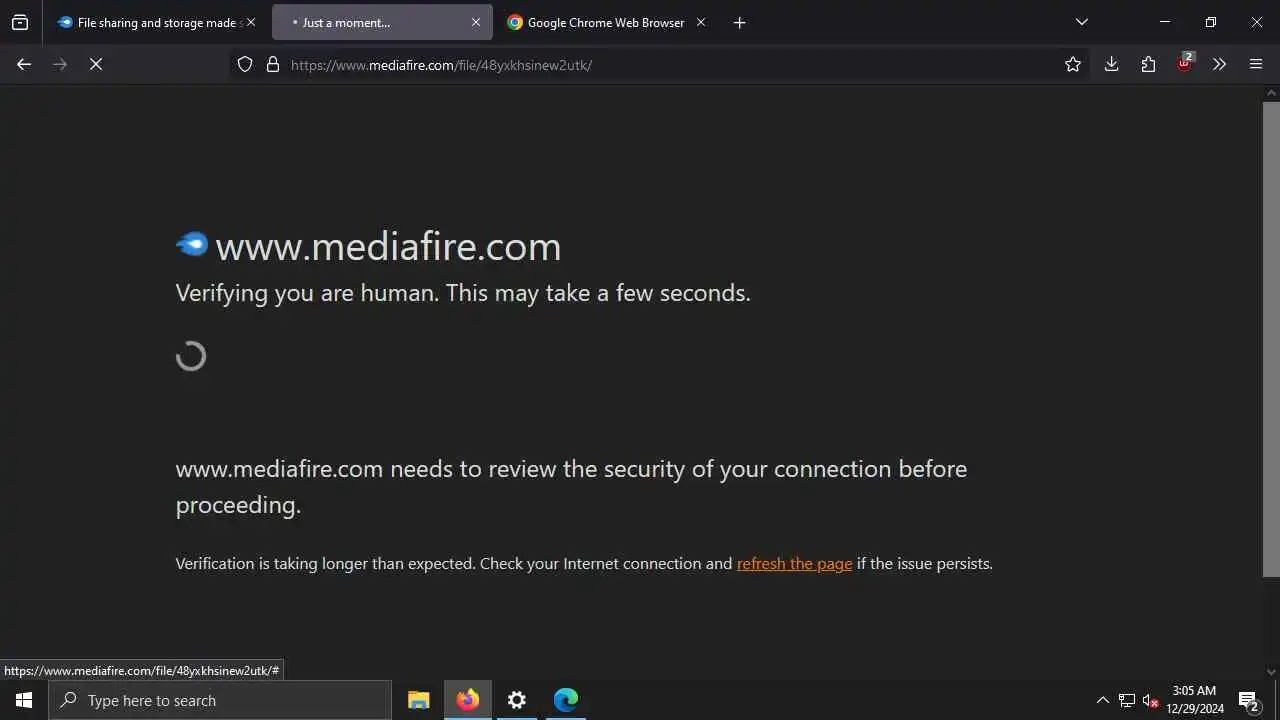The width and height of the screenshot is (1280, 720).
Task: Open a new tab with plus button
Action: (x=739, y=22)
